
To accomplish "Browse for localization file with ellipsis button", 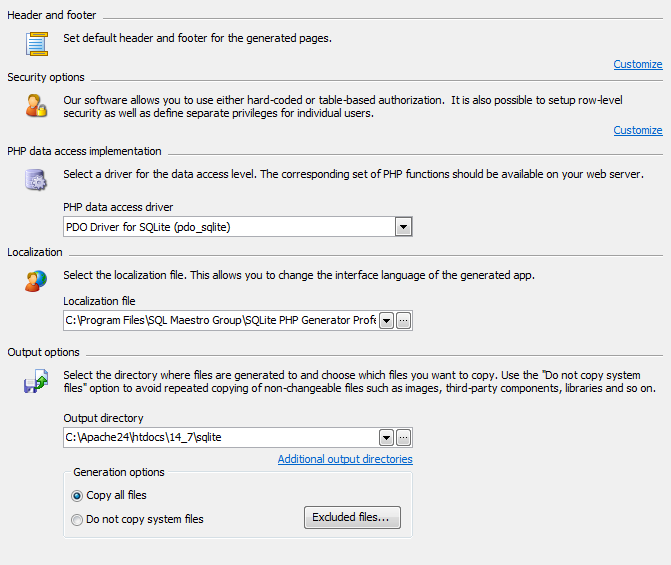I will pos(404,321).
